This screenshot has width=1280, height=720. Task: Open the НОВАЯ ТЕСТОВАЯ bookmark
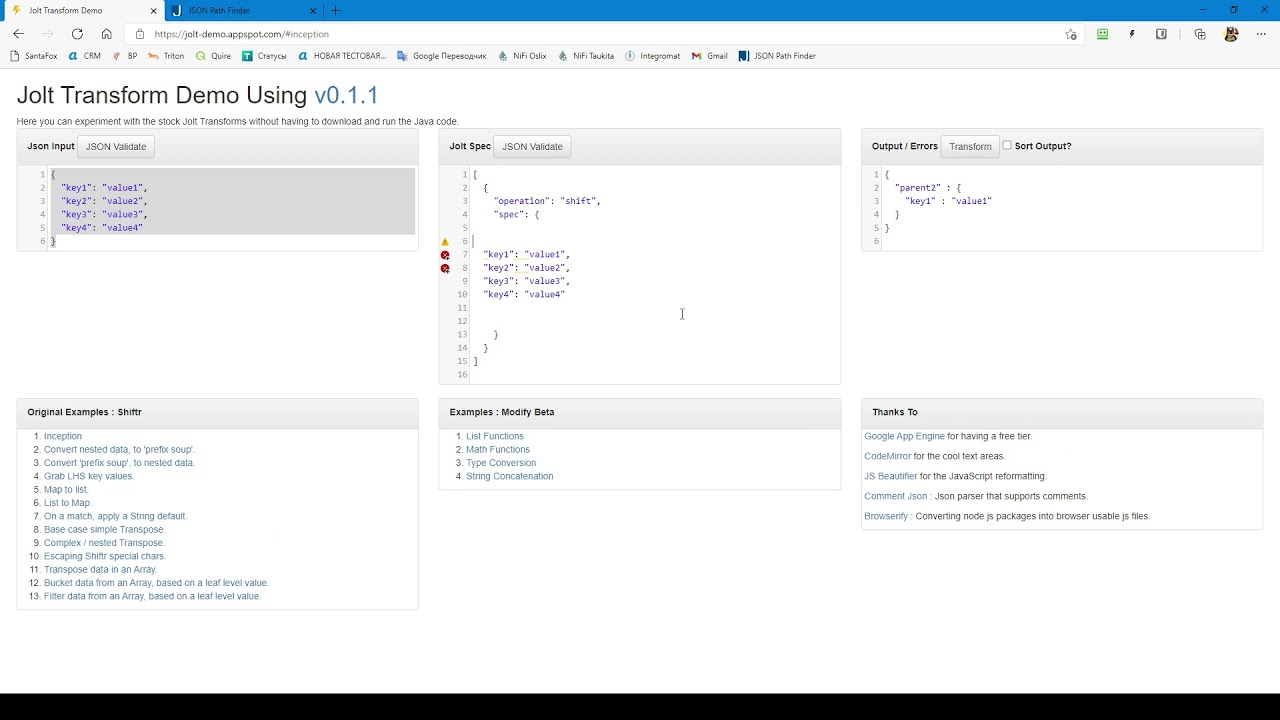pos(342,56)
